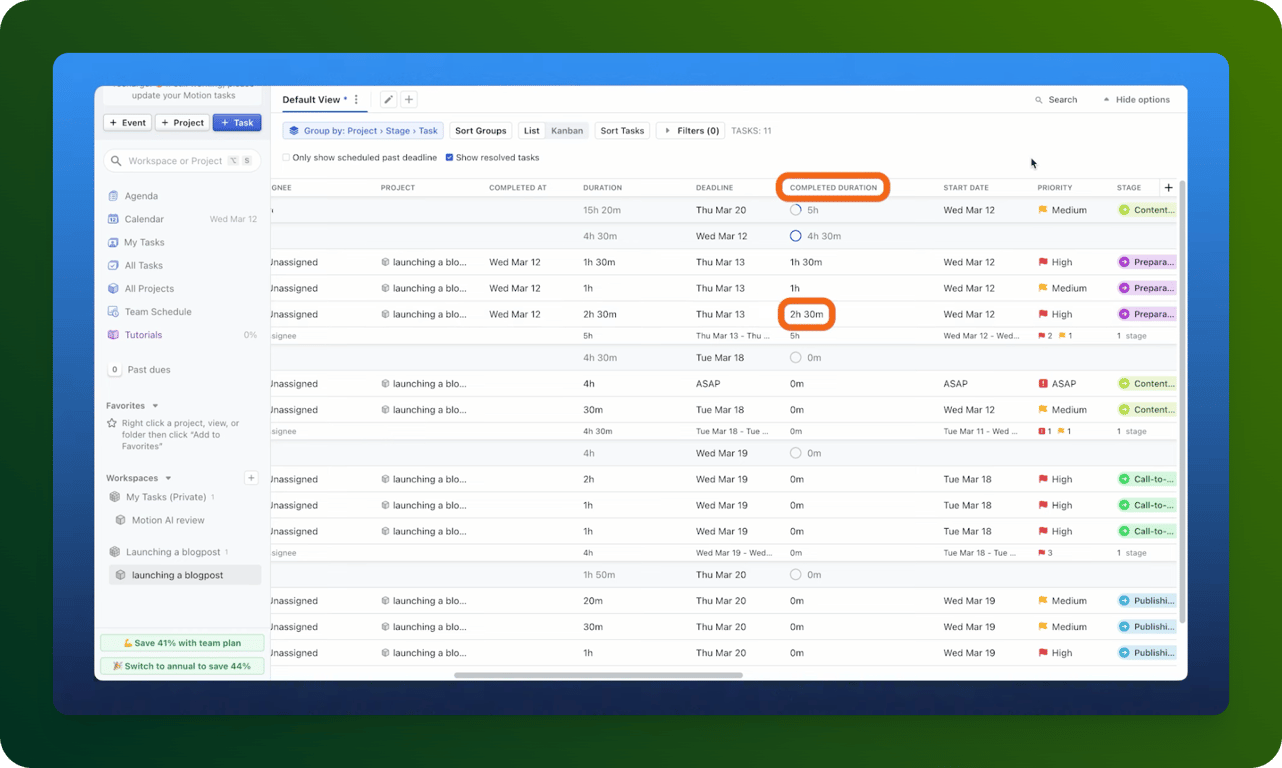Click Switch to annual to save 44%

182,666
